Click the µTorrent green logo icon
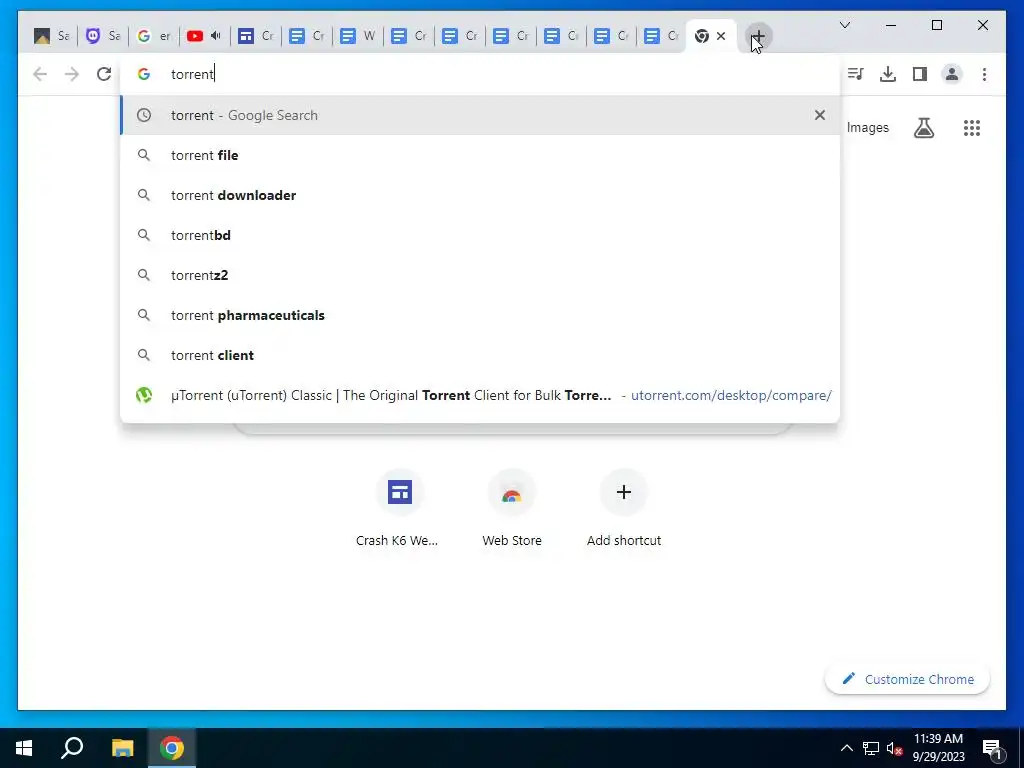The height and width of the screenshot is (768, 1024). (144, 395)
